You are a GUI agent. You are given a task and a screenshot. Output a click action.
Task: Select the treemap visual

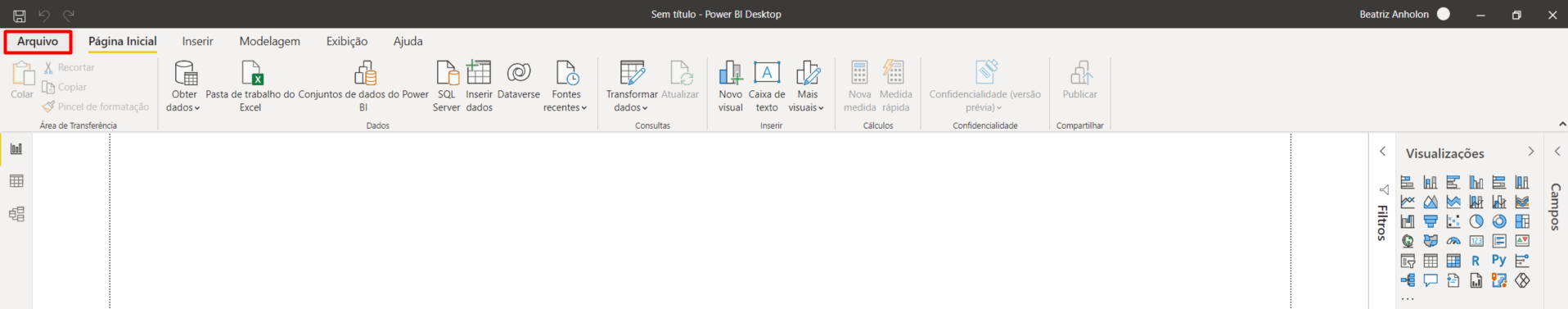click(1522, 221)
